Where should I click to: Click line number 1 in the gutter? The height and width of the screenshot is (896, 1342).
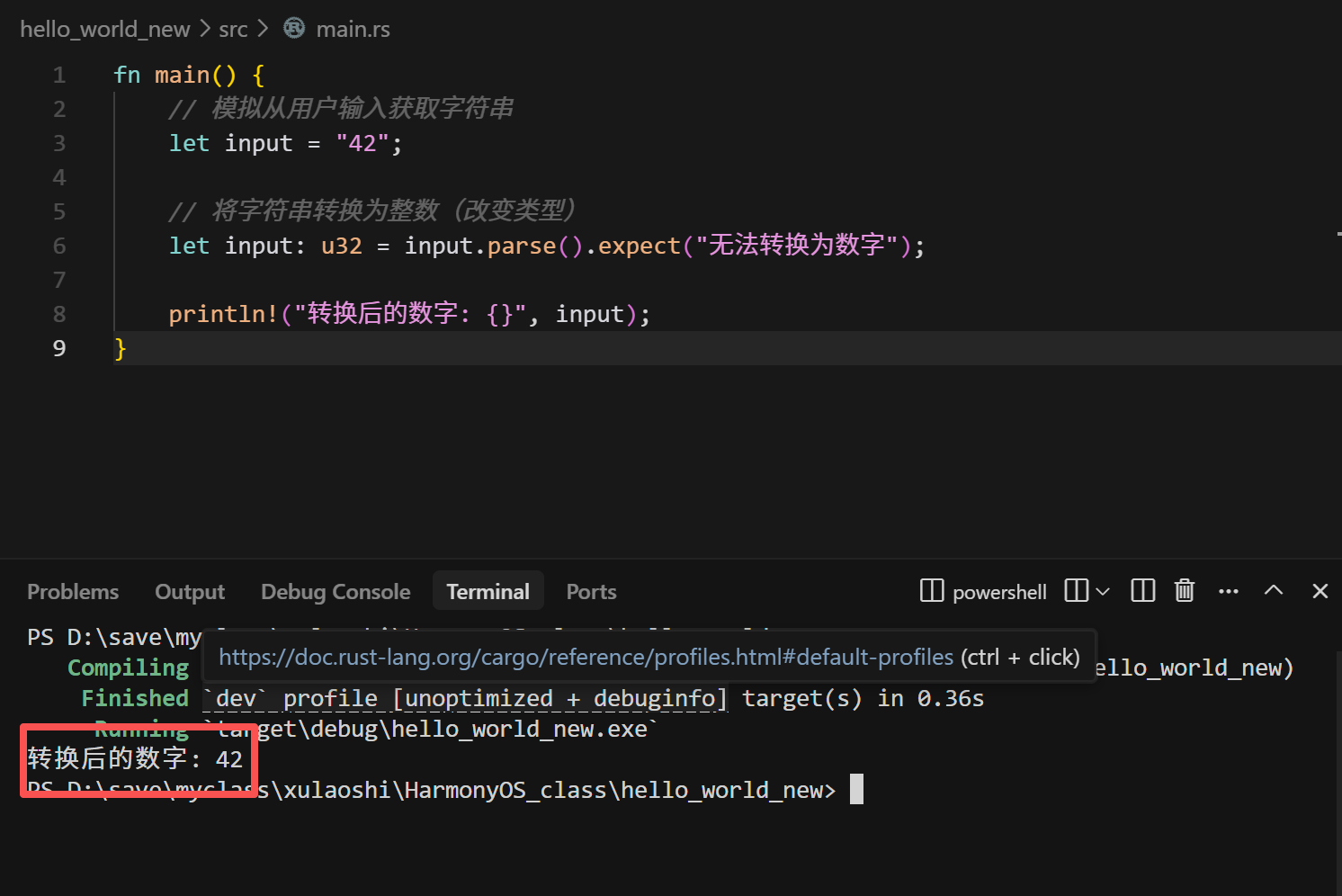[x=59, y=75]
